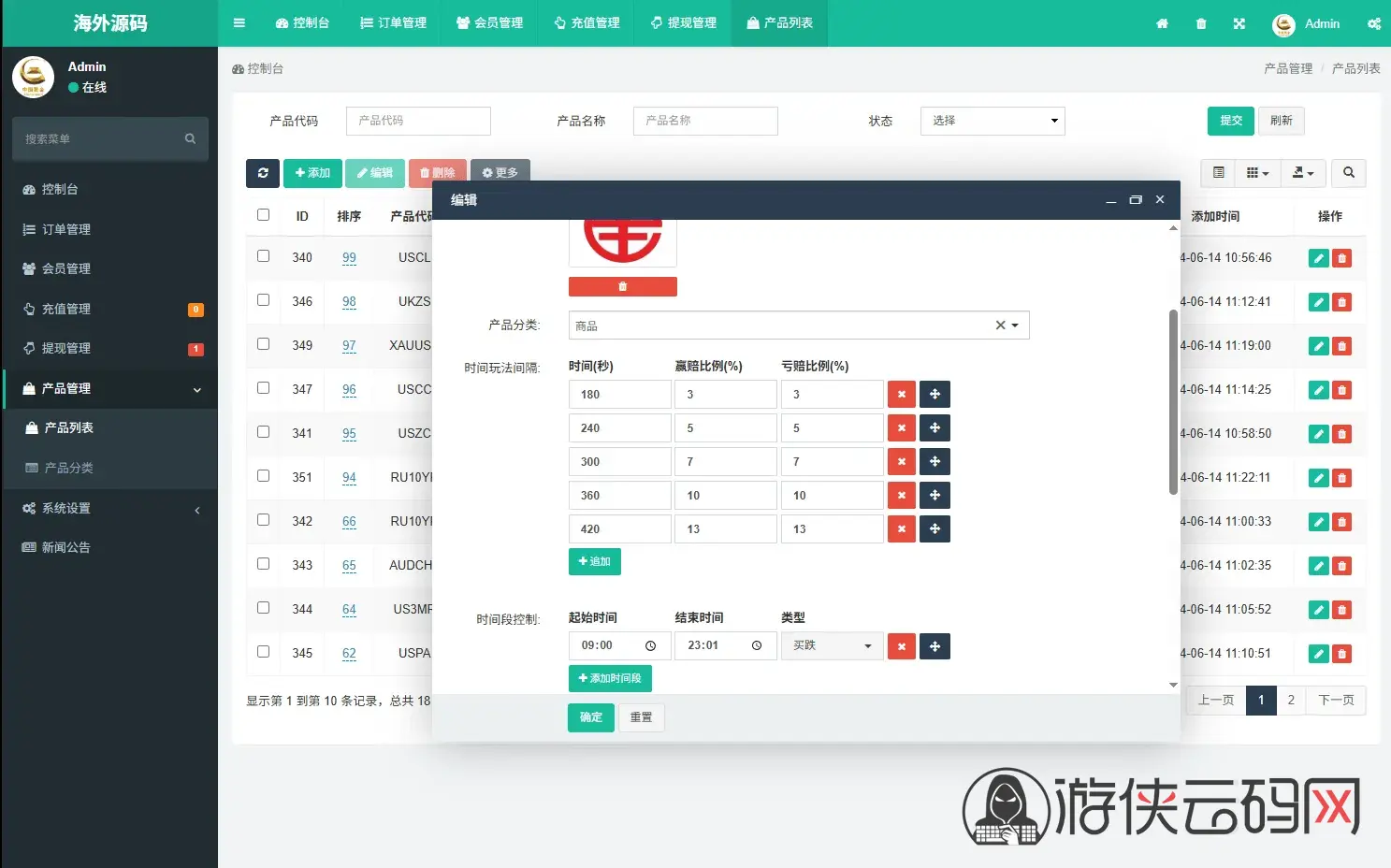Check the row with ID 346
The width and height of the screenshot is (1391, 868).
263,300
